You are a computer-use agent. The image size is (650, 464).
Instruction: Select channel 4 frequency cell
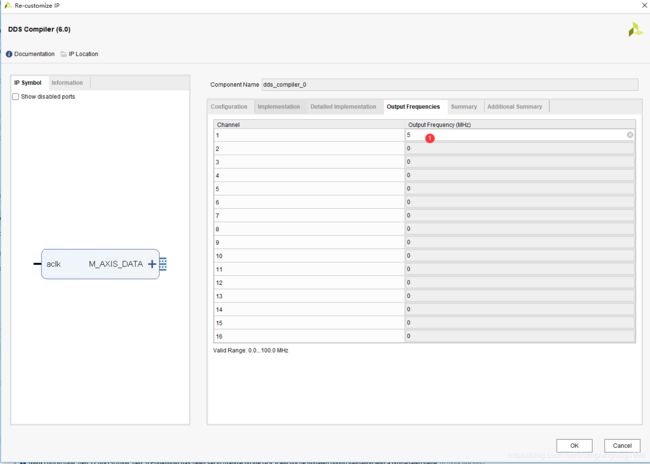point(519,175)
